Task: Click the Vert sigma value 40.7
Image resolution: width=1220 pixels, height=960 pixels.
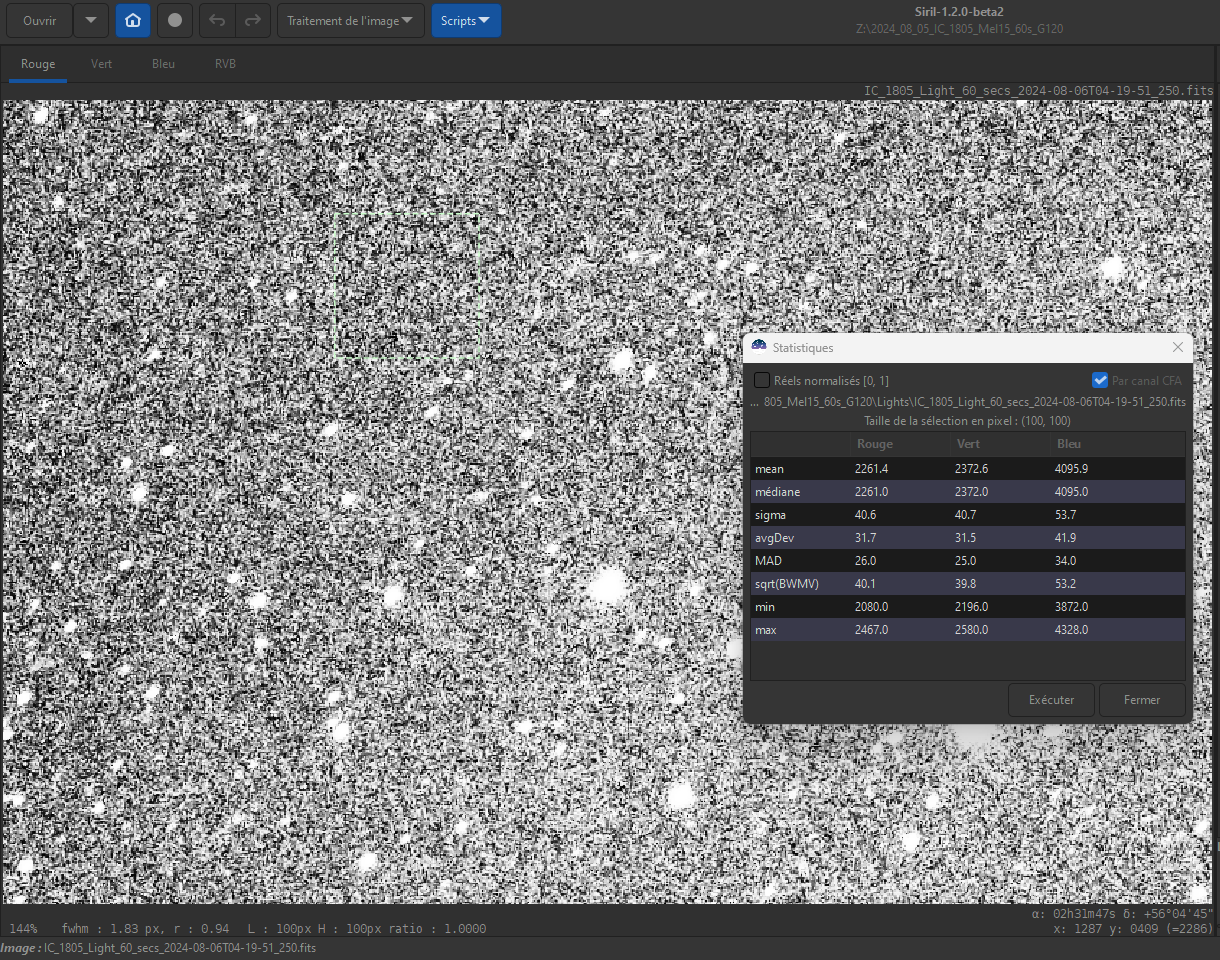Action: click(968, 515)
